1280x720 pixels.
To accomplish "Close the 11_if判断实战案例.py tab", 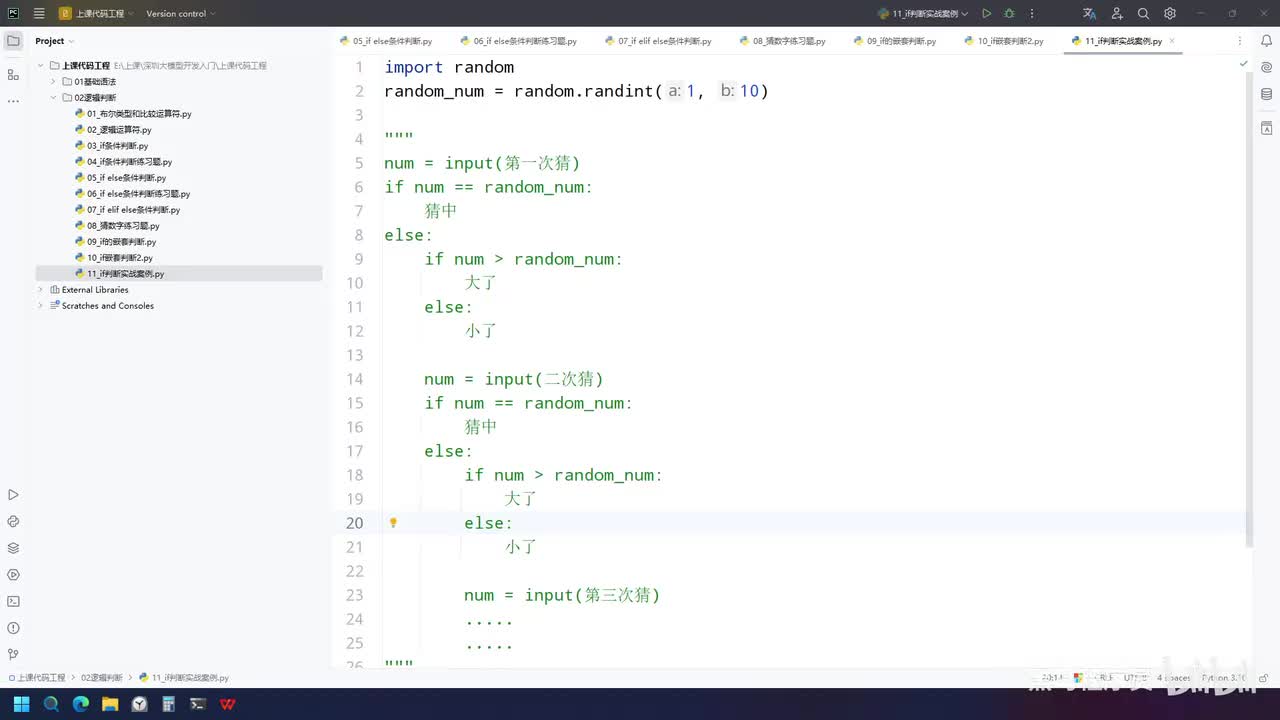I will pyautogui.click(x=1172, y=41).
